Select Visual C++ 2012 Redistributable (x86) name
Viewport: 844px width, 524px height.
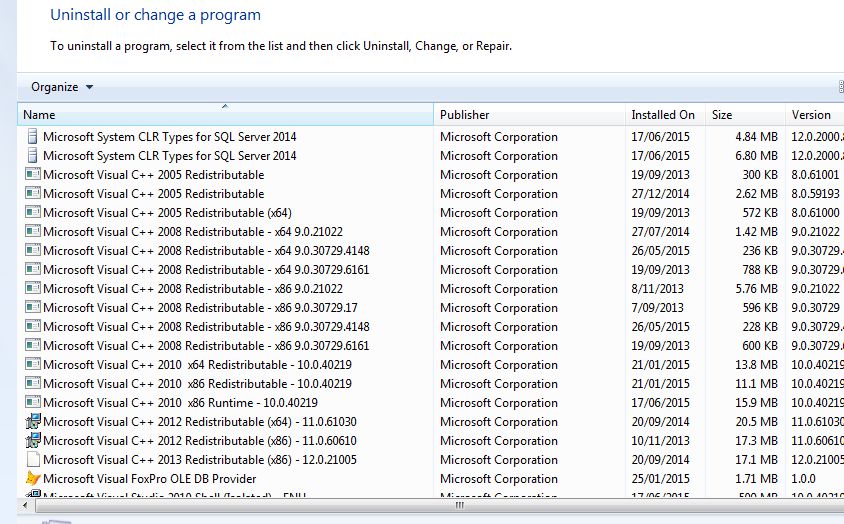coord(200,441)
